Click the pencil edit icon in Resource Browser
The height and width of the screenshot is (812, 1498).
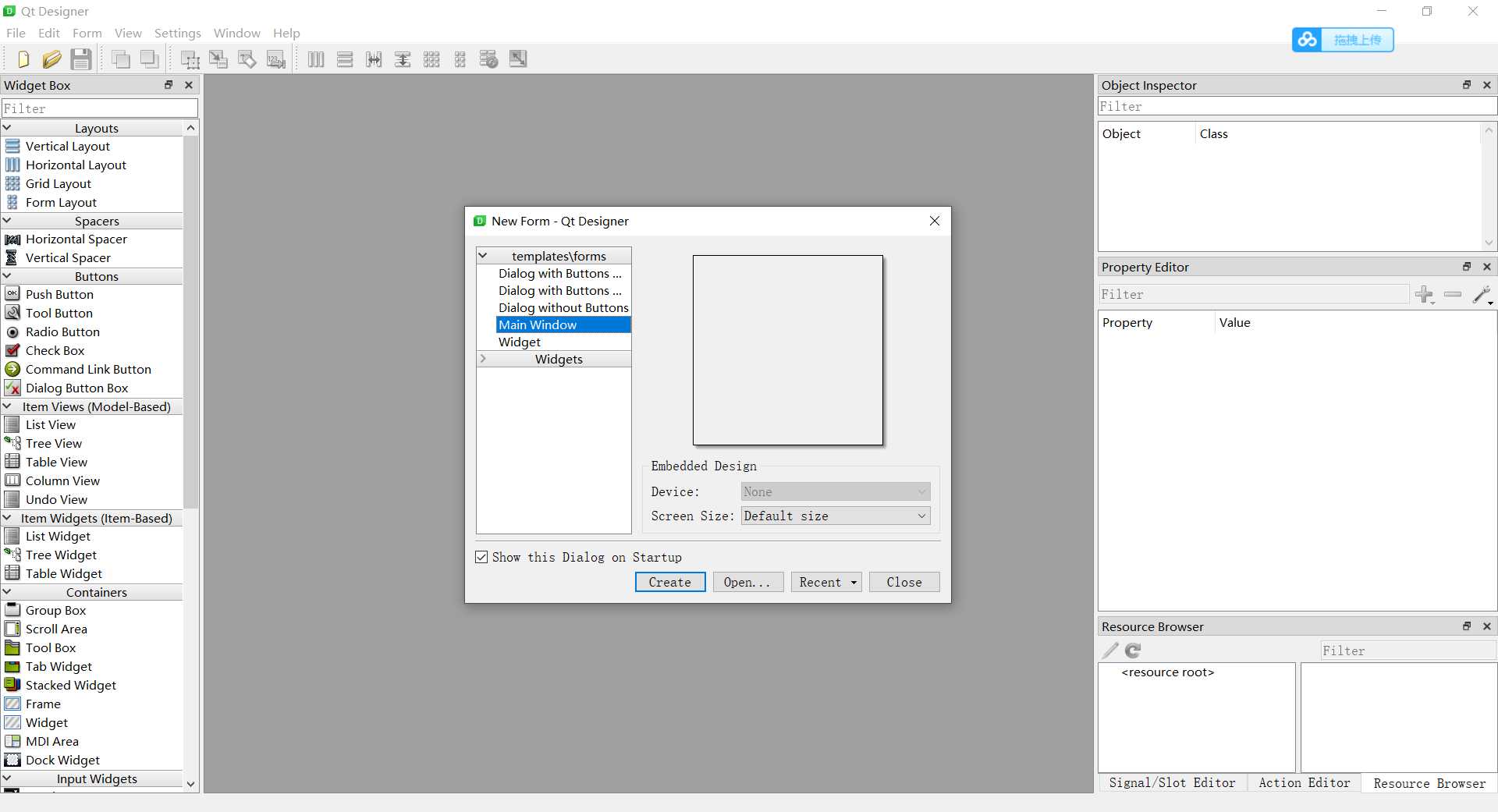pos(1110,650)
